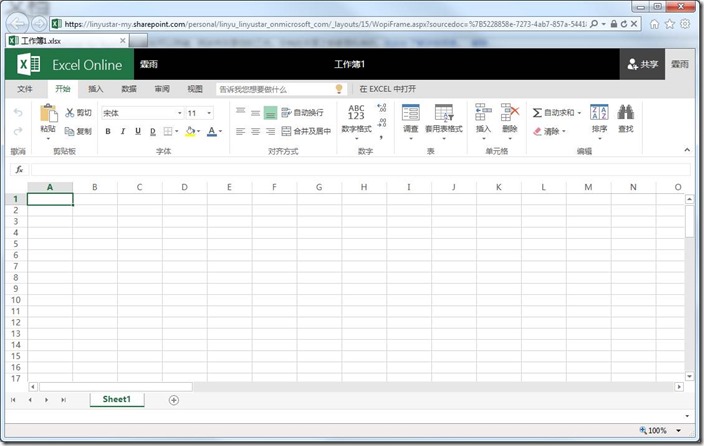Click Merge and Center button
Viewport: 704px width, 446px height.
coord(306,131)
